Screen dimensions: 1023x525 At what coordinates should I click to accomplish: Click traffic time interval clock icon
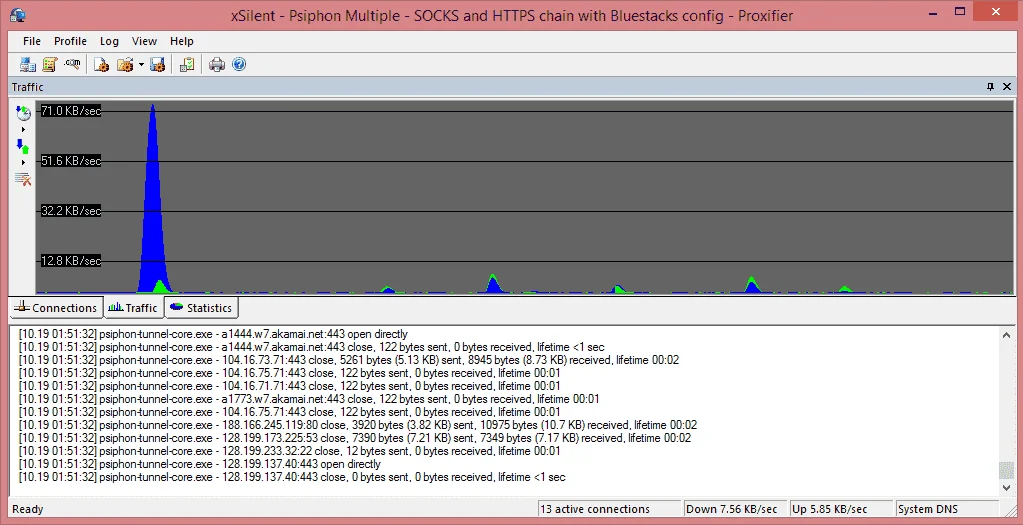pyautogui.click(x=23, y=113)
